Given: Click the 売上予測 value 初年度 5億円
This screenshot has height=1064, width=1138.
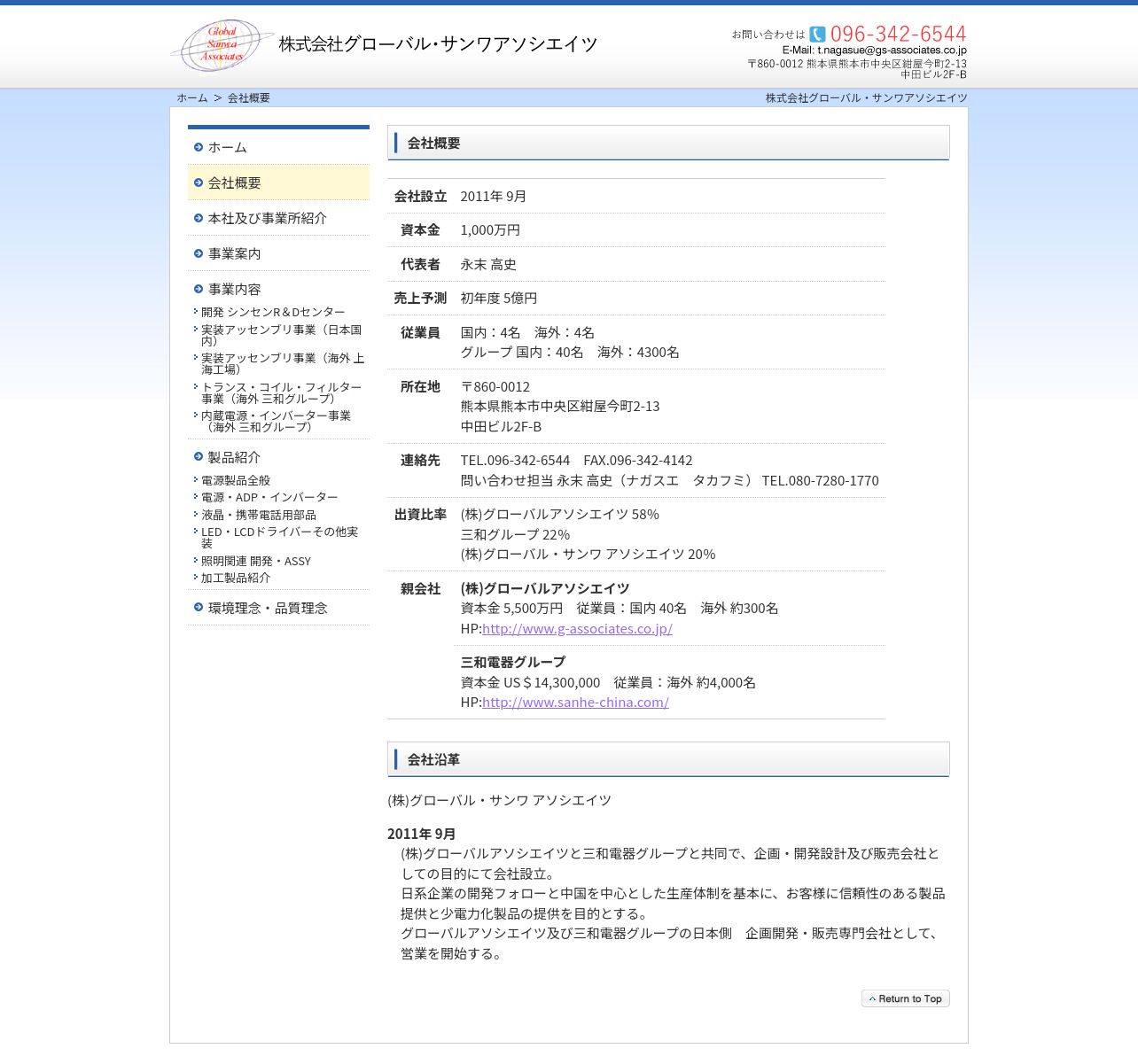Looking at the screenshot, I should click(x=499, y=298).
